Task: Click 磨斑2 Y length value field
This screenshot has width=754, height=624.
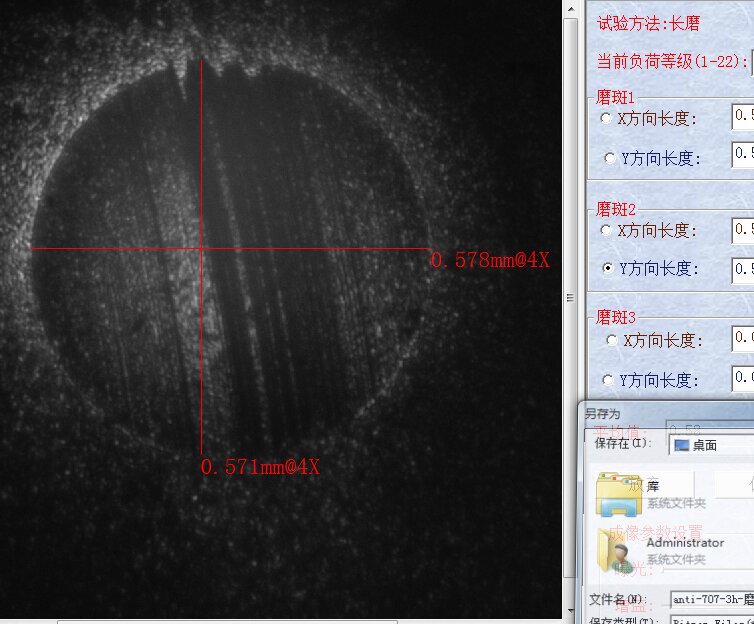Action: pos(742,270)
